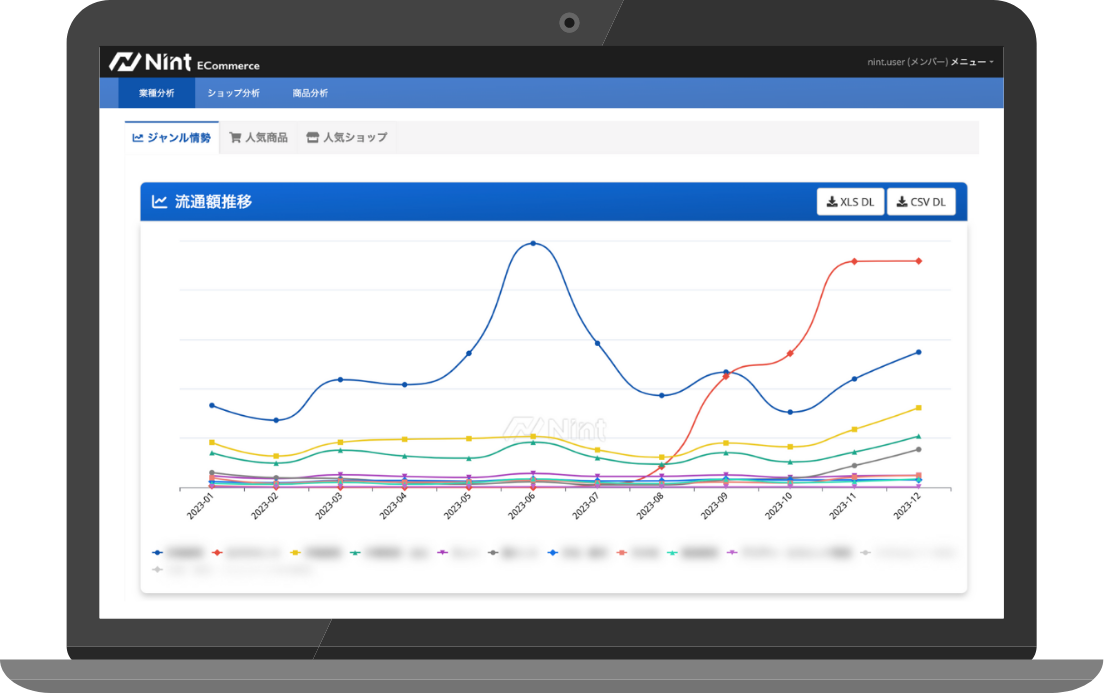Click the shopping cart icon for 人気商品

pos(235,138)
